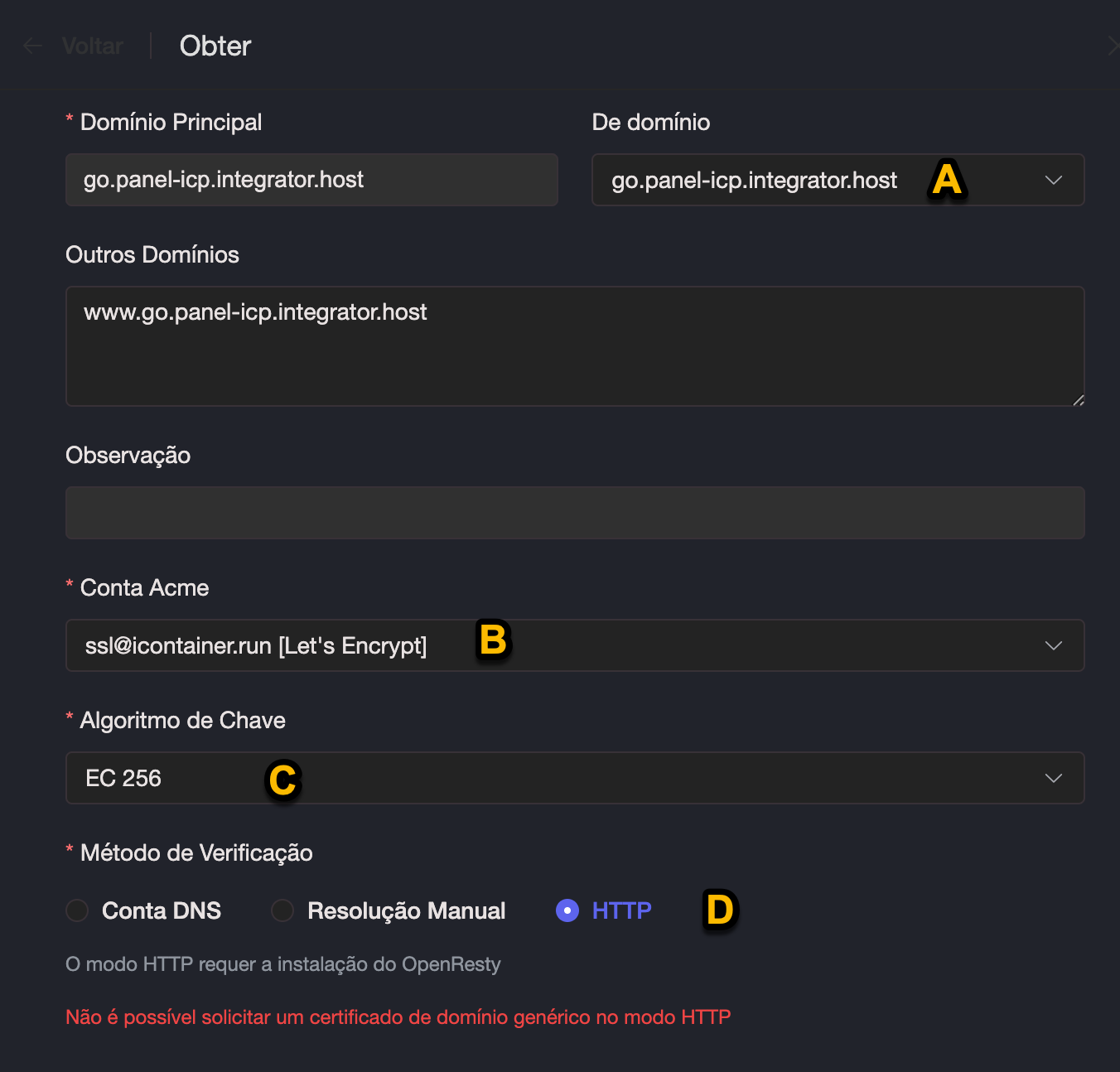Select the HTTP radio button
The width and height of the screenshot is (1120, 1072).
click(567, 910)
